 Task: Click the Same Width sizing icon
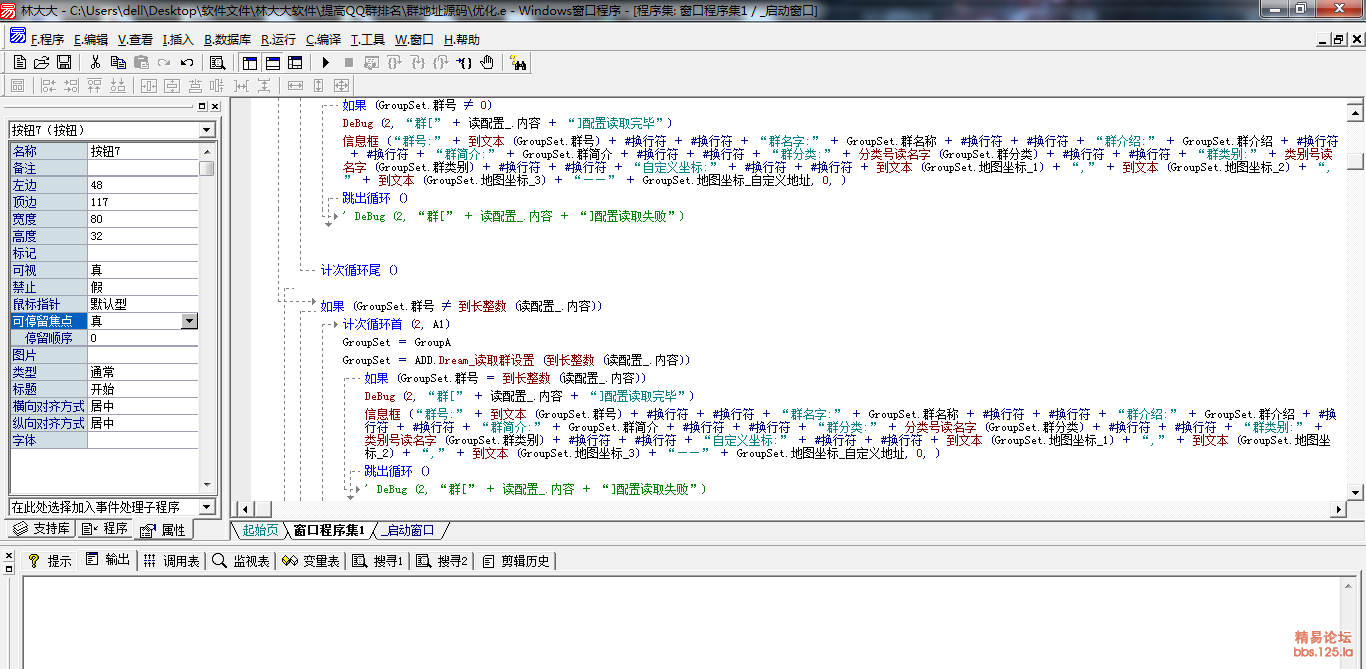(295, 86)
